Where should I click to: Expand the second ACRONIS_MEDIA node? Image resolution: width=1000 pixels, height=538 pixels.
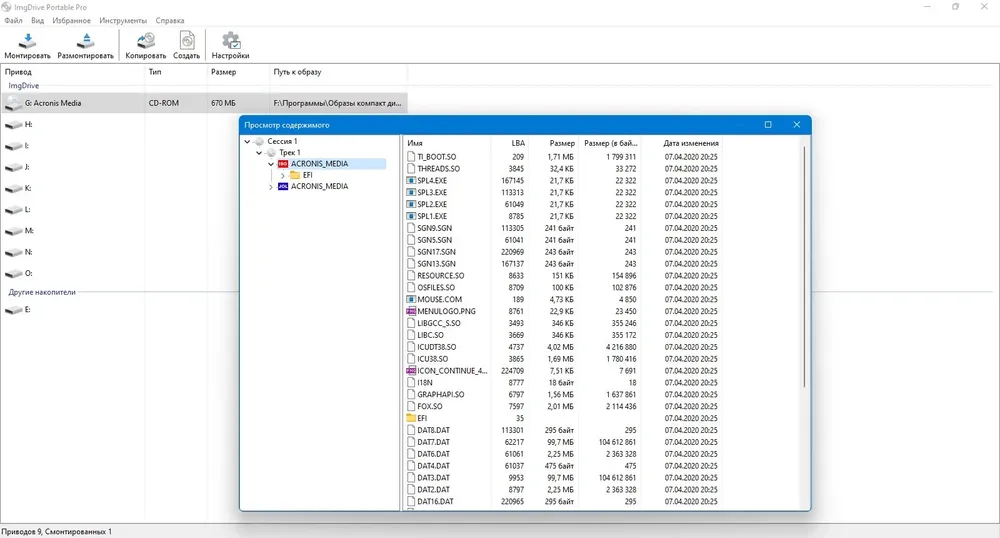tap(271, 187)
